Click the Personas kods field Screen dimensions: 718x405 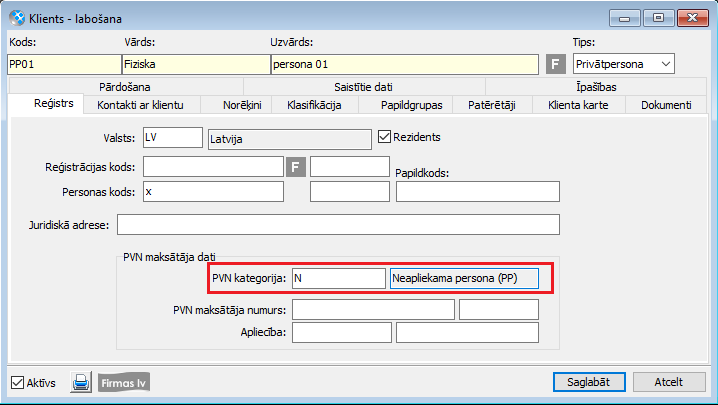[x=213, y=192]
